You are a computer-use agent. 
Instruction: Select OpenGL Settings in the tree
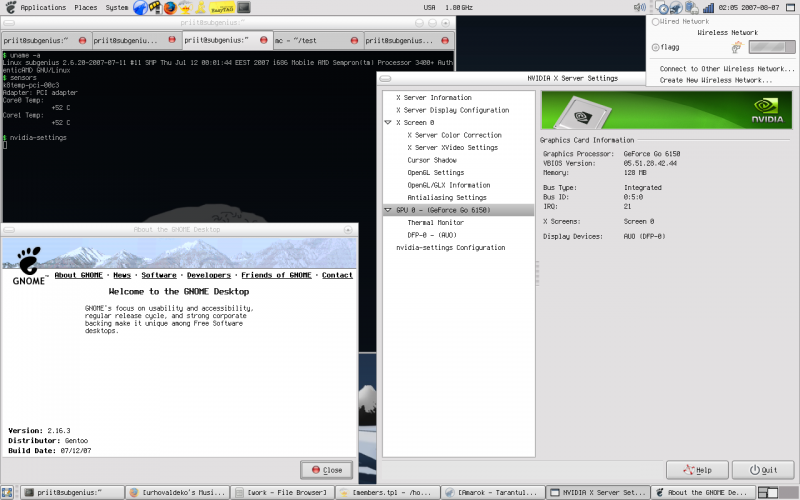[435, 172]
